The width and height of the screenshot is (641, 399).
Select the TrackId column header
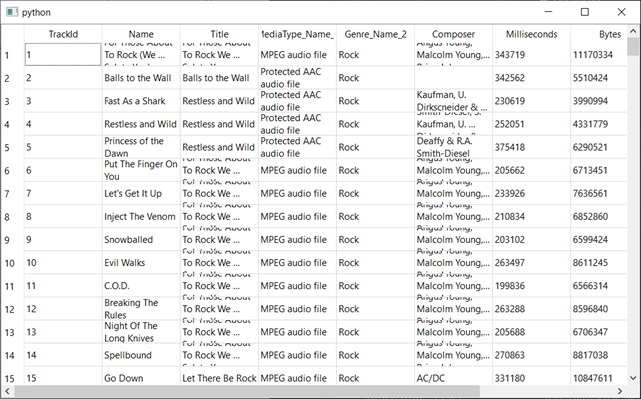point(63,34)
